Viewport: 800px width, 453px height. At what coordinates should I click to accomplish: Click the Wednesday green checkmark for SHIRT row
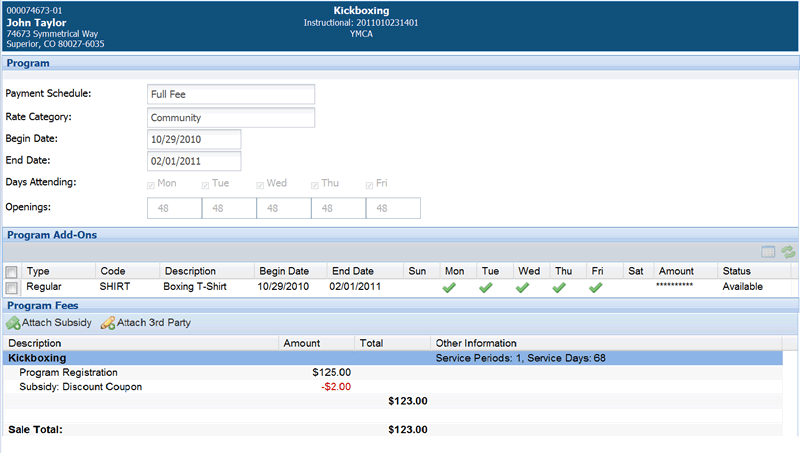522,288
